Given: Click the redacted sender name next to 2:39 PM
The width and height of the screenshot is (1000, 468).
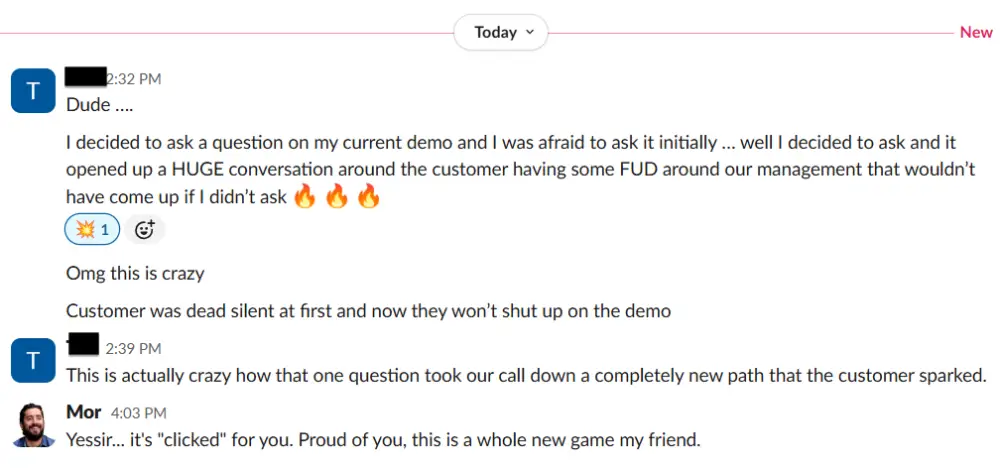Looking at the screenshot, I should click(x=84, y=346).
